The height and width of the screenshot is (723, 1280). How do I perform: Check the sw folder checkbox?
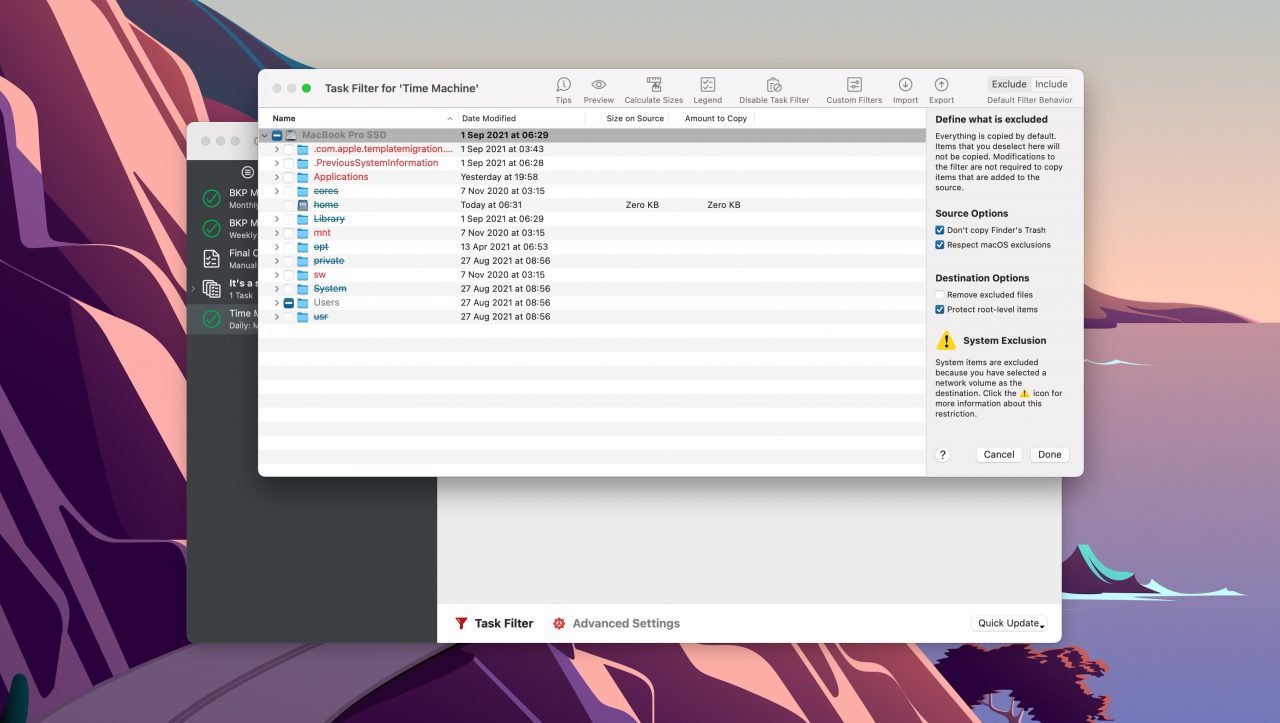pyautogui.click(x=289, y=275)
